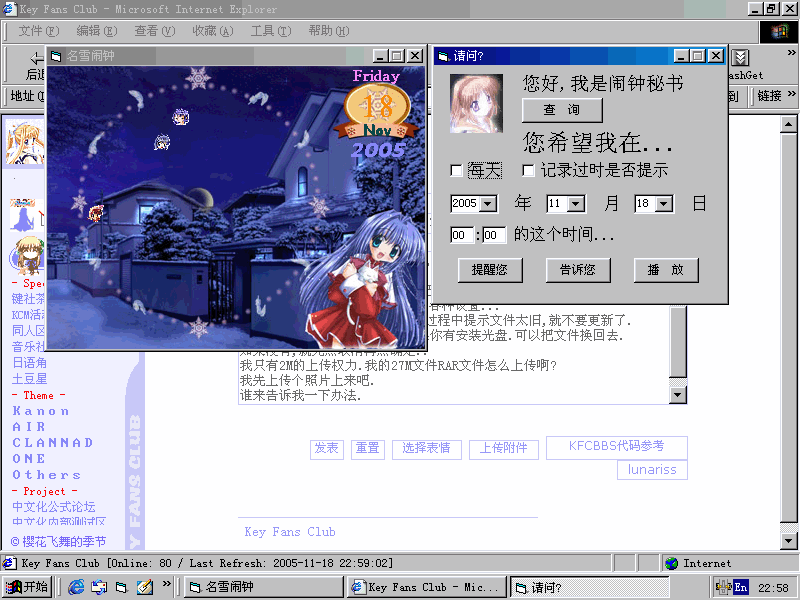Image resolution: width=800 pixels, height=600 pixels.
Task: Open the AIR theme link
Action: [x=29, y=427]
